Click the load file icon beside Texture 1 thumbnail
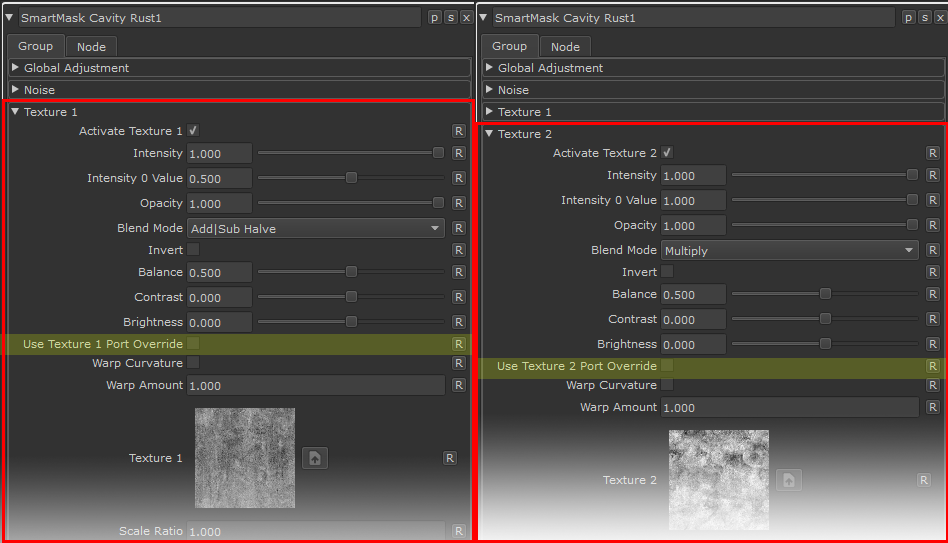This screenshot has height=543, width=948. click(315, 458)
